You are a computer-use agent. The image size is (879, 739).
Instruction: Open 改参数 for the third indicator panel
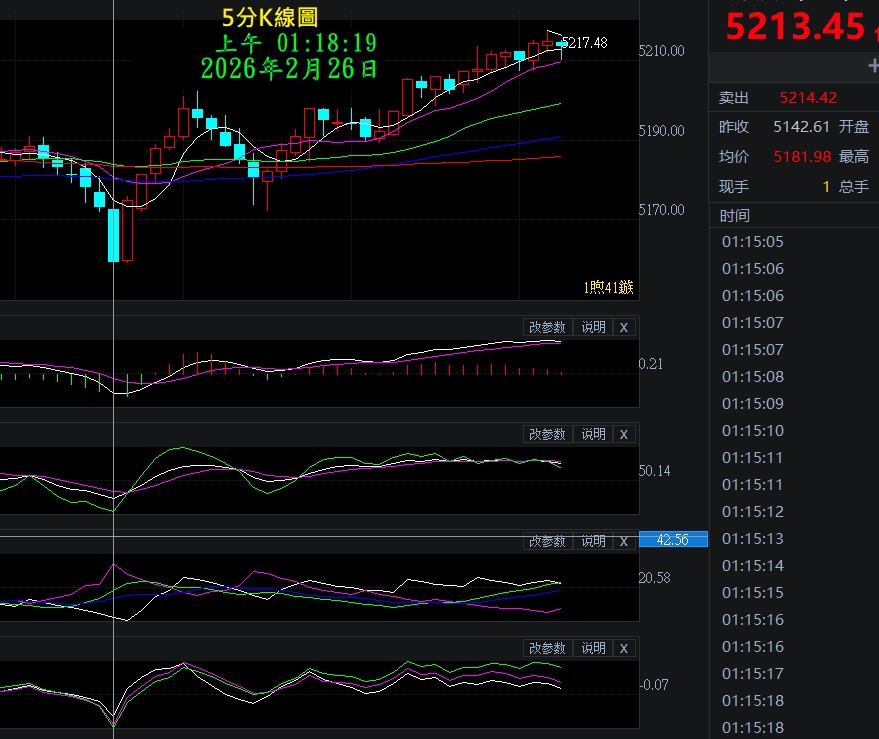(547, 541)
